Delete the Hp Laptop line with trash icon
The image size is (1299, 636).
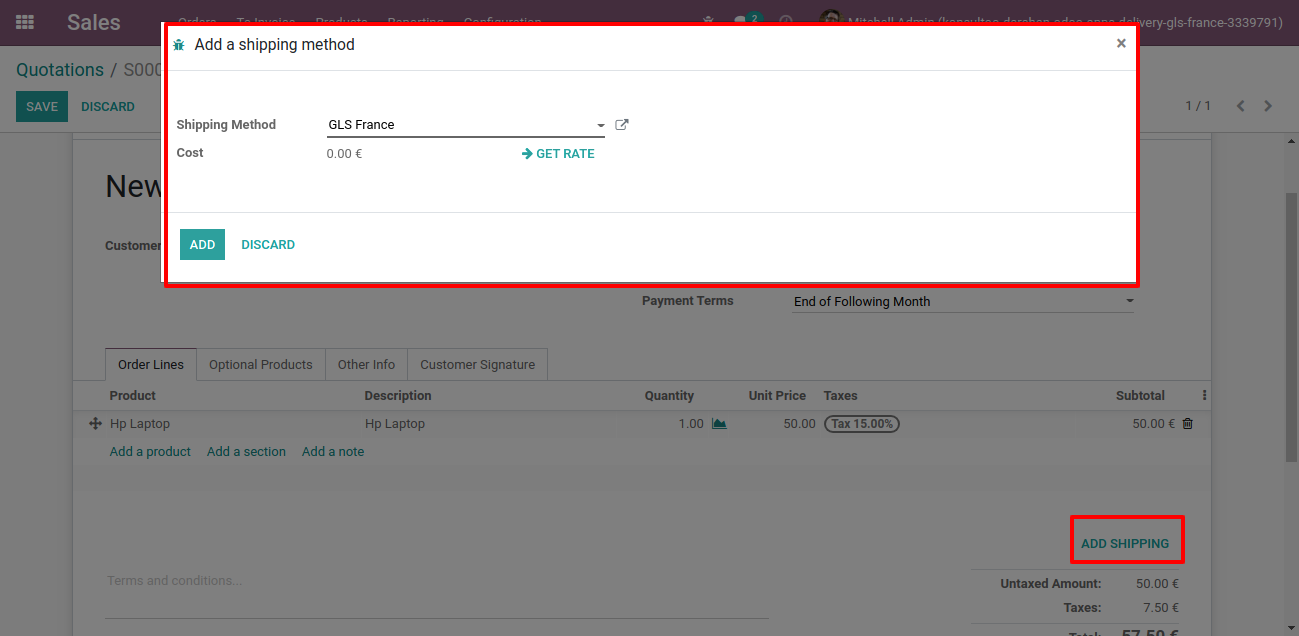tap(1188, 424)
